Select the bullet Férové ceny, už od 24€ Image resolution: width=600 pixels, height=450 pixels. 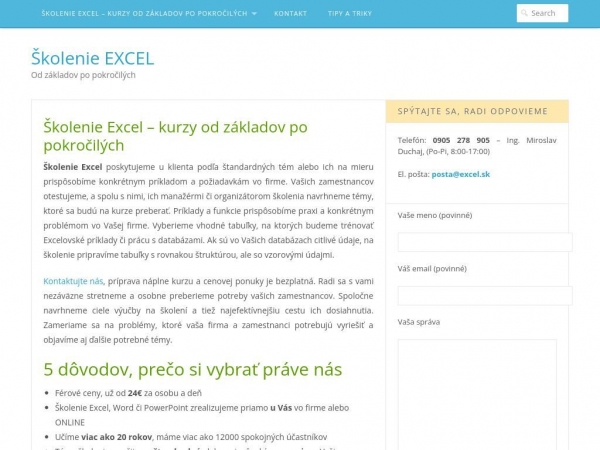click(x=128, y=393)
